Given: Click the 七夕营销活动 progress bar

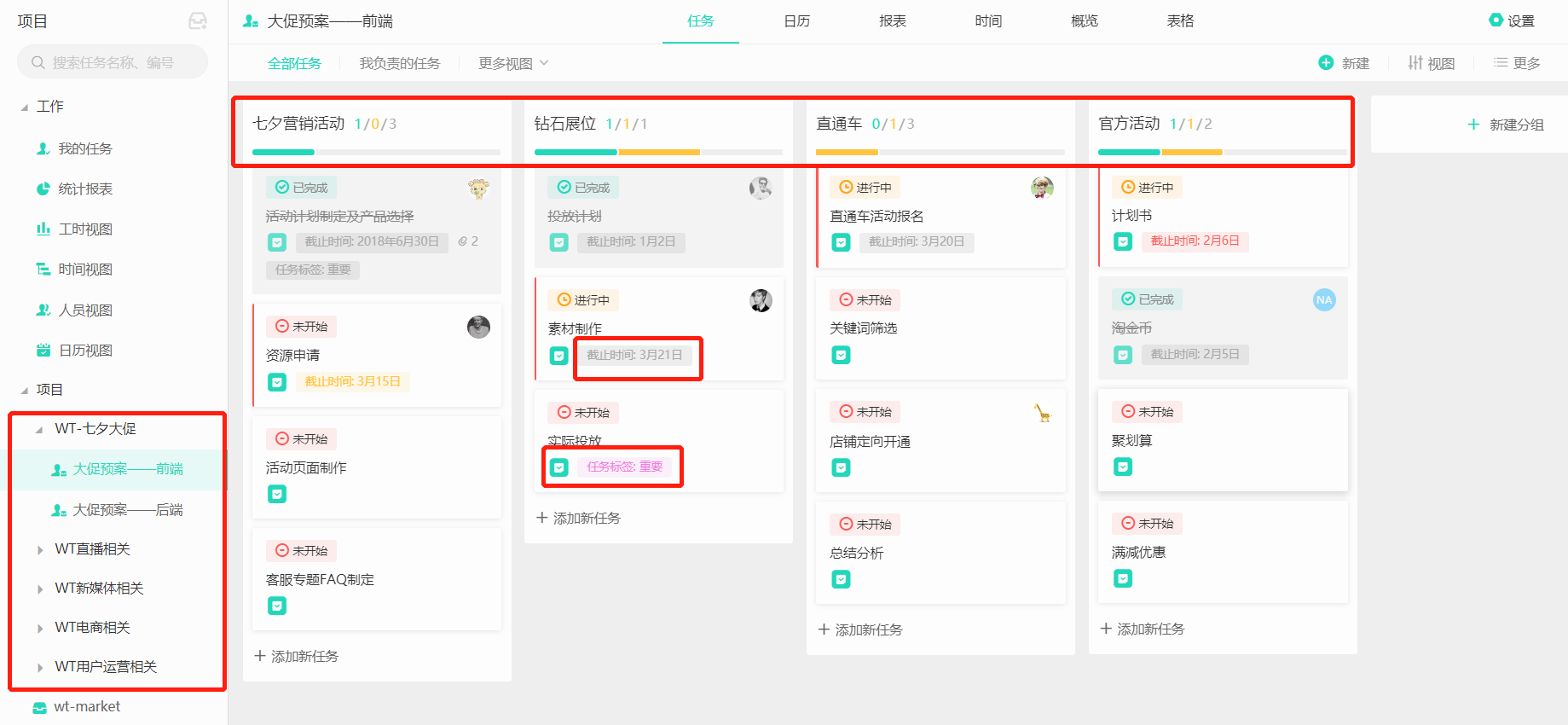Looking at the screenshot, I should point(376,152).
